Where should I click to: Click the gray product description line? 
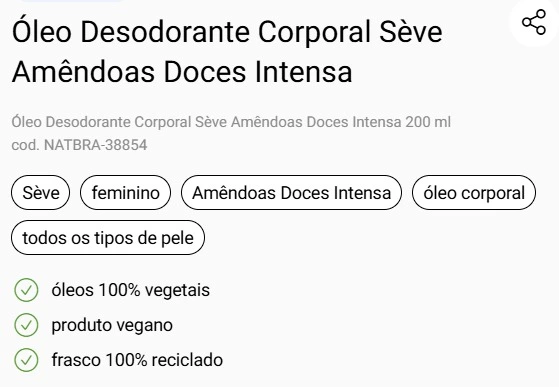pyautogui.click(x=231, y=122)
